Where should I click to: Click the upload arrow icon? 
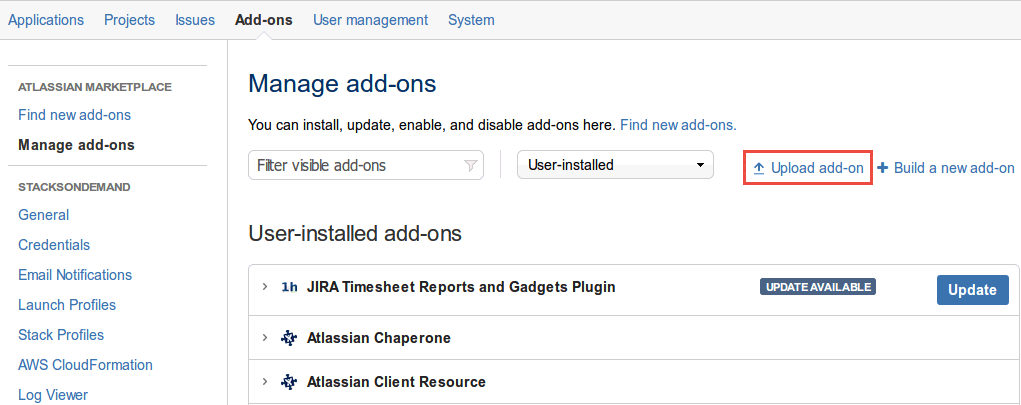(759, 169)
